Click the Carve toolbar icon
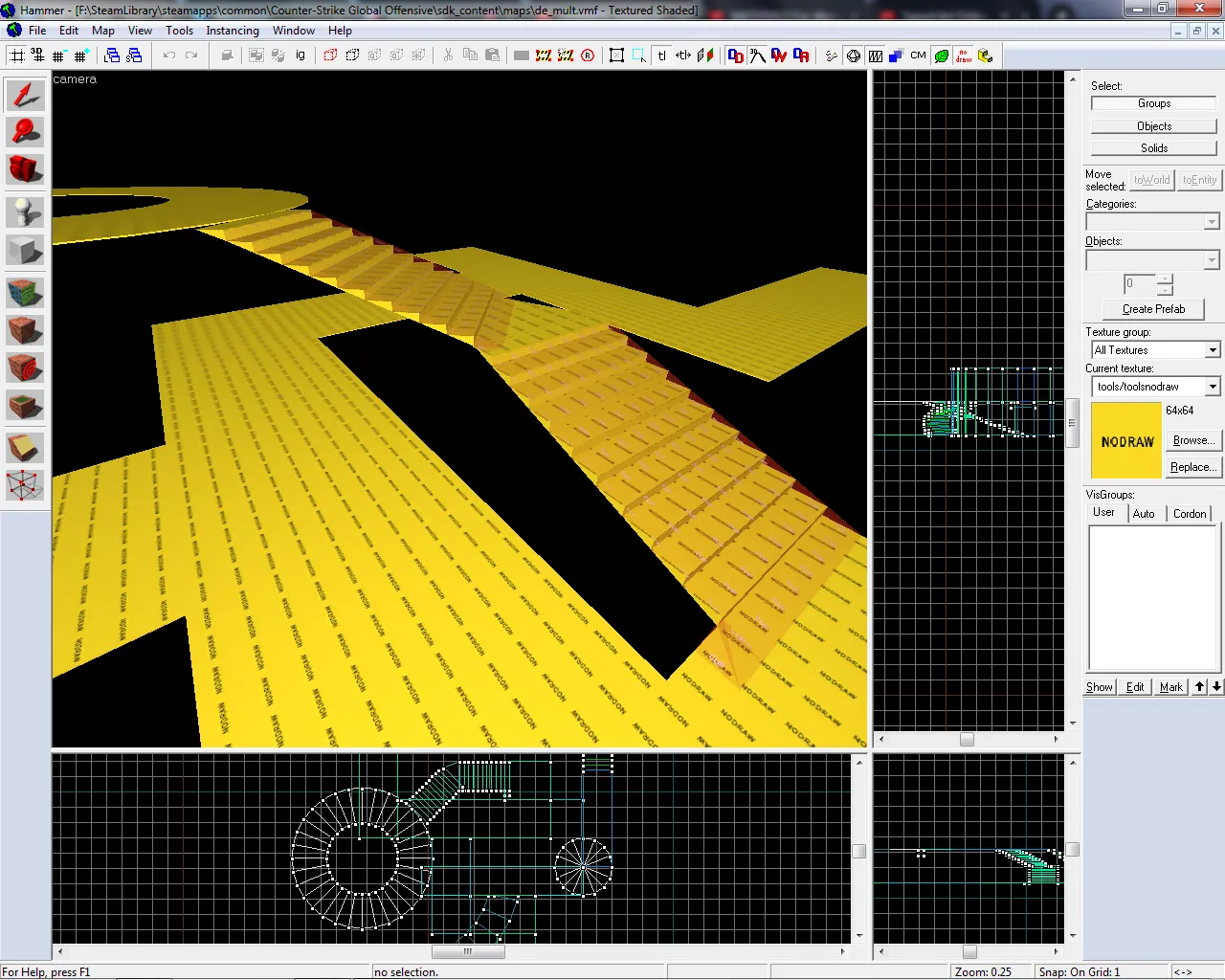This screenshot has height=980, width=1225. pos(227,56)
